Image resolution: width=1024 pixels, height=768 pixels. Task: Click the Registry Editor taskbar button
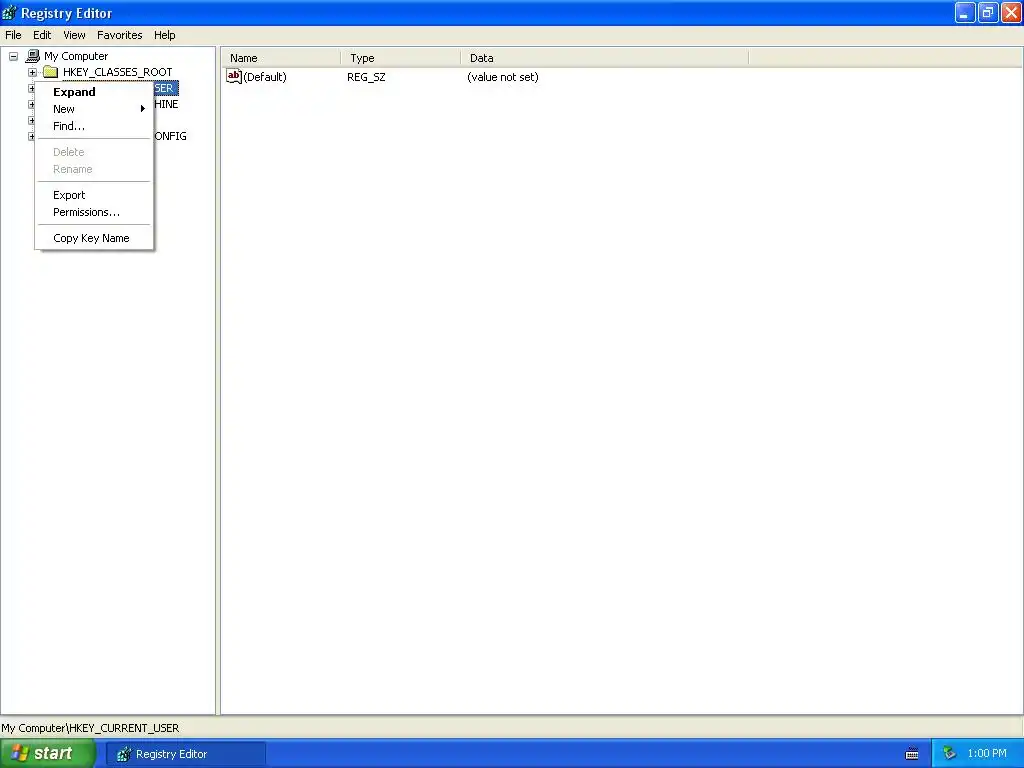click(x=186, y=754)
